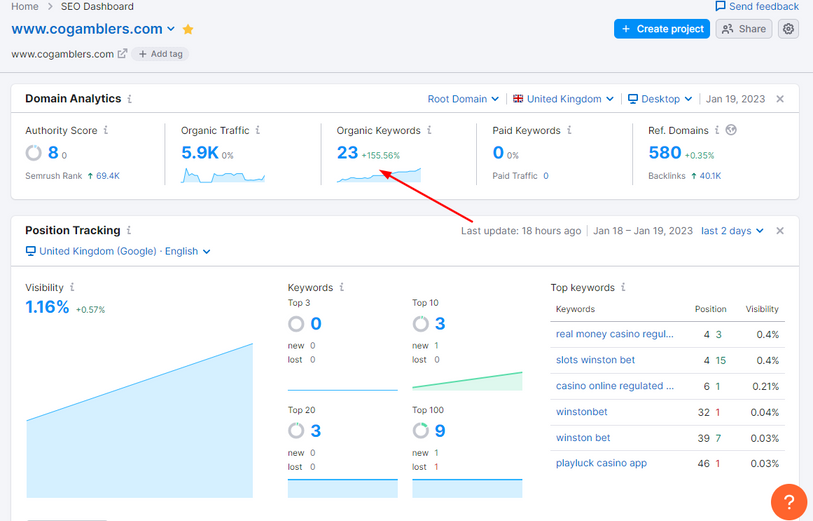Screen dimensions: 813x521
Task: Click the Top 3 keywords count 0
Action: click(316, 324)
